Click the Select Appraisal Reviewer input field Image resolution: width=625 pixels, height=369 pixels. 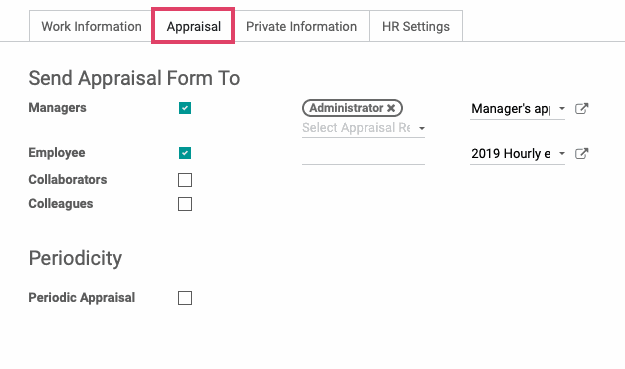(357, 128)
